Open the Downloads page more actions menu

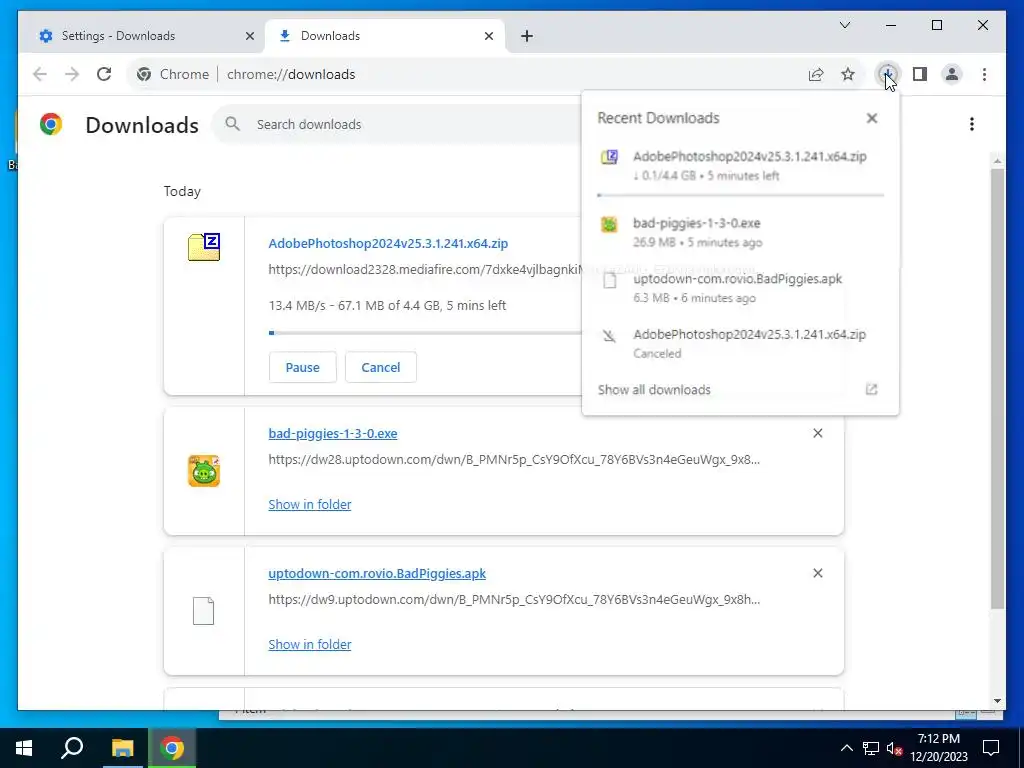(972, 124)
